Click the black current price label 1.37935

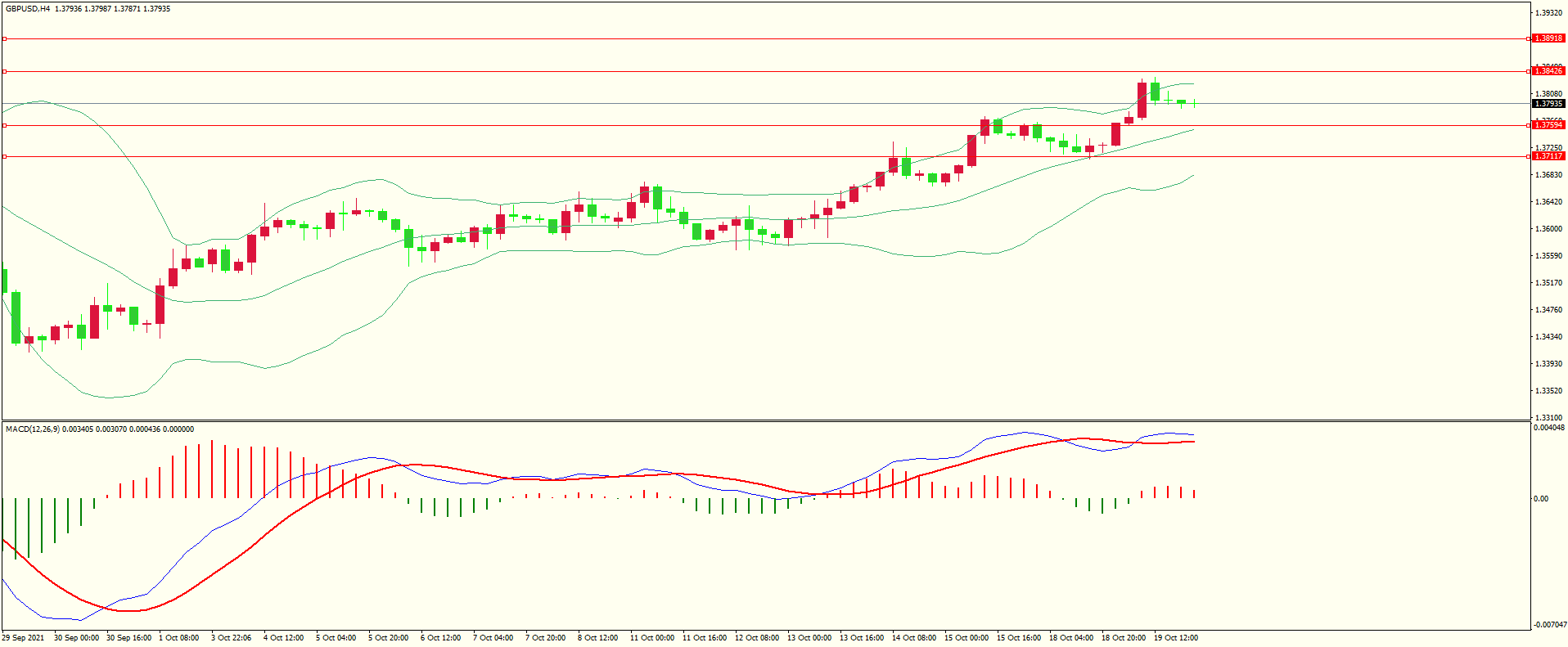[x=1548, y=104]
